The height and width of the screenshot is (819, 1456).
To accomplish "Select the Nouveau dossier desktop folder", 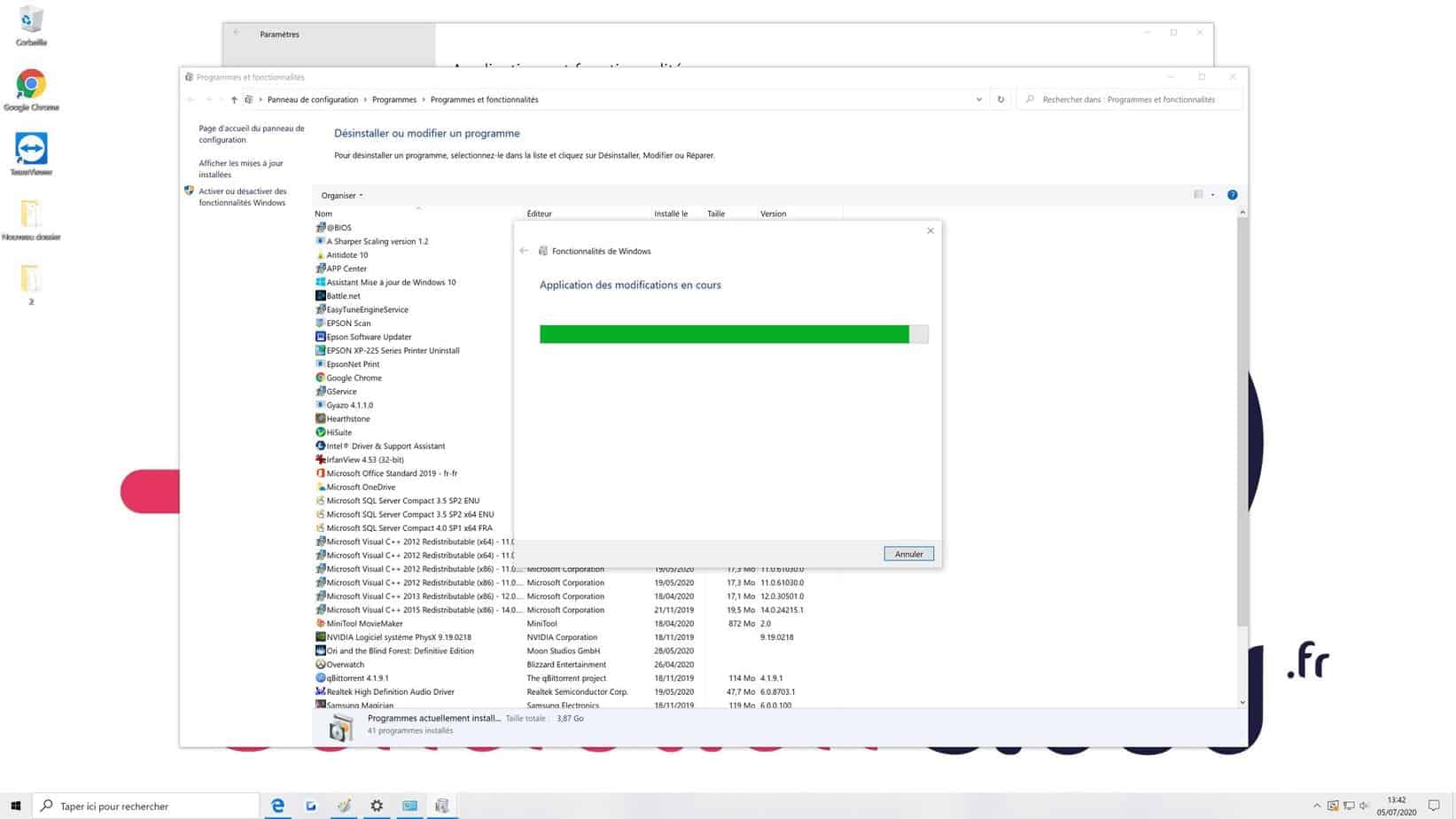I will [x=31, y=220].
